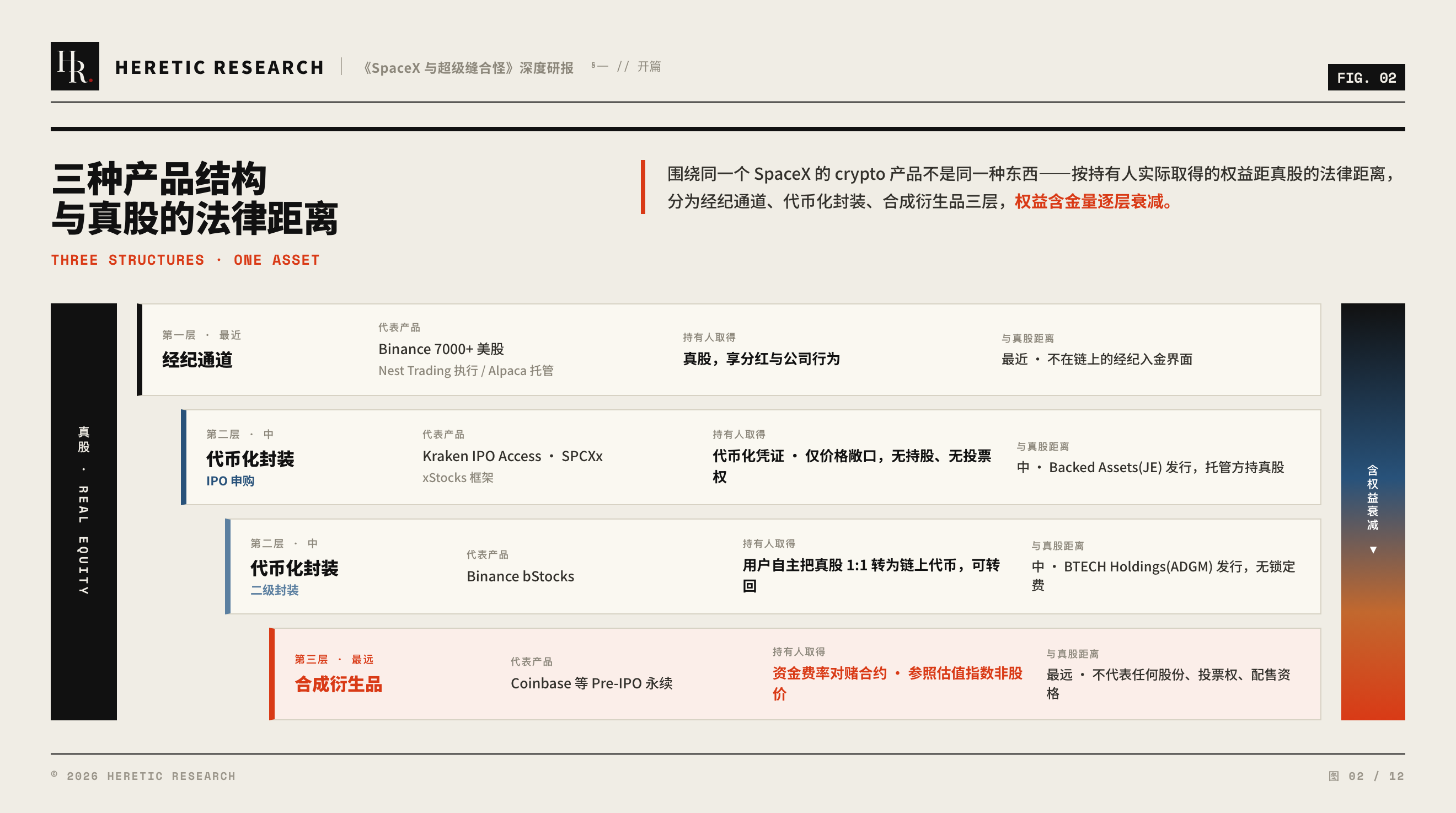The image size is (1456, 813).
Task: Click the '《SpaceX 与超级缝合怪》深度研报' subtitle
Action: 469,68
